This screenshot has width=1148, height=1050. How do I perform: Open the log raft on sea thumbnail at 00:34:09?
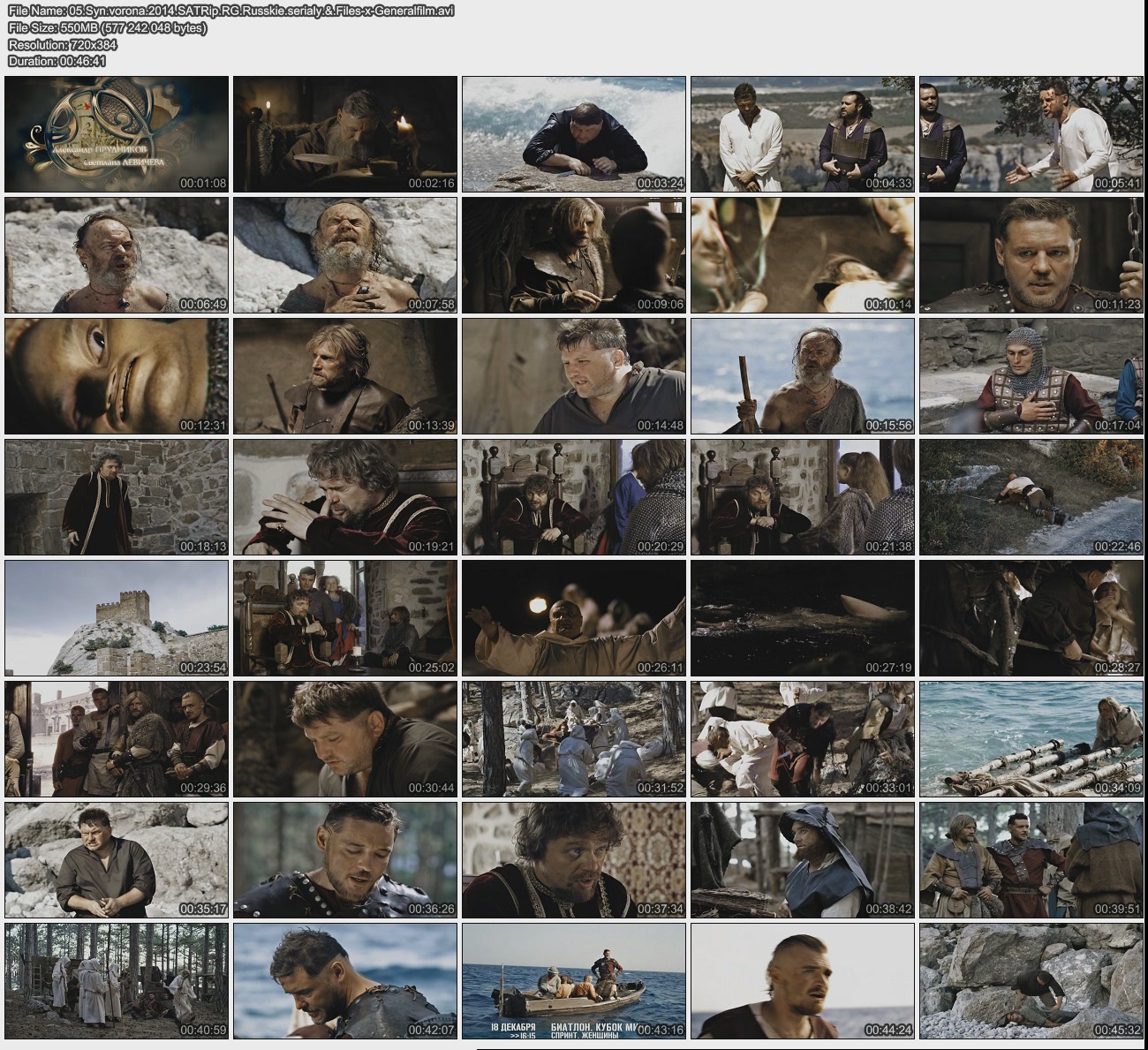point(1031,739)
